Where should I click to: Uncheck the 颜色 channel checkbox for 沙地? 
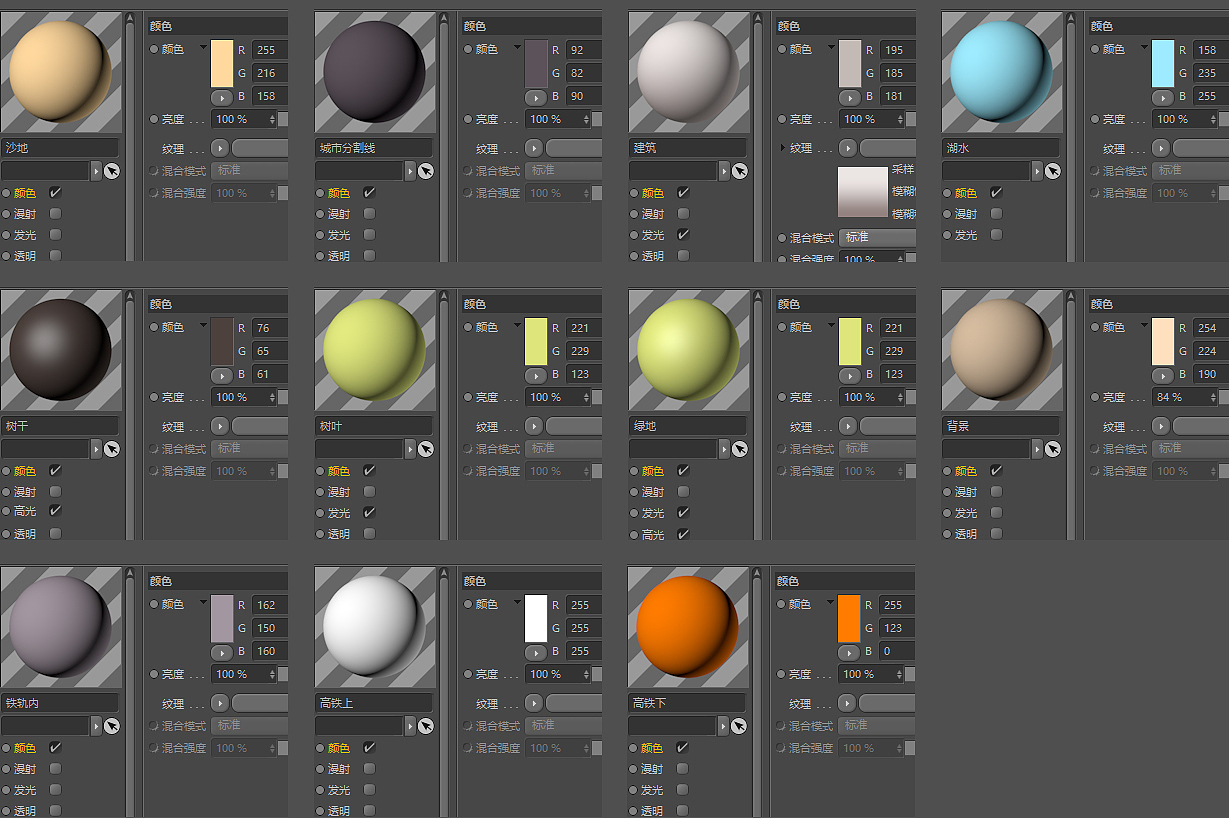(55, 192)
